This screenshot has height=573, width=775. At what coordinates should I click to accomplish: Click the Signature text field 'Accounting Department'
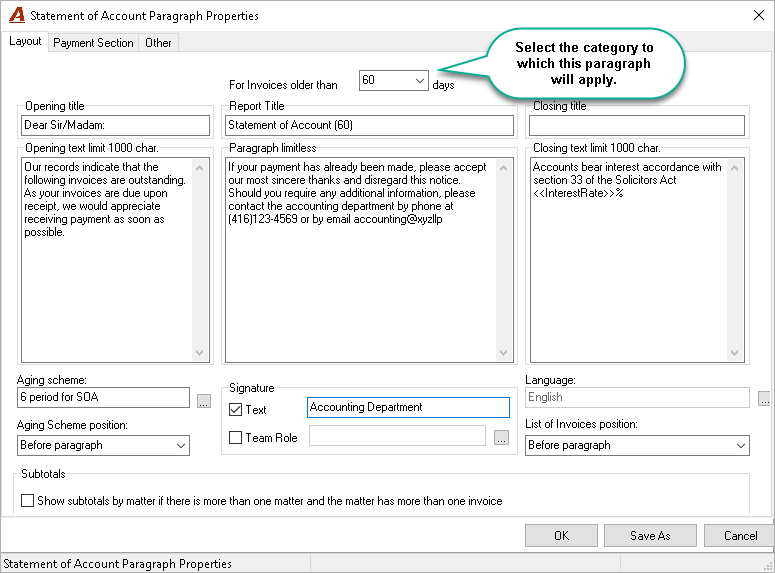click(x=408, y=407)
